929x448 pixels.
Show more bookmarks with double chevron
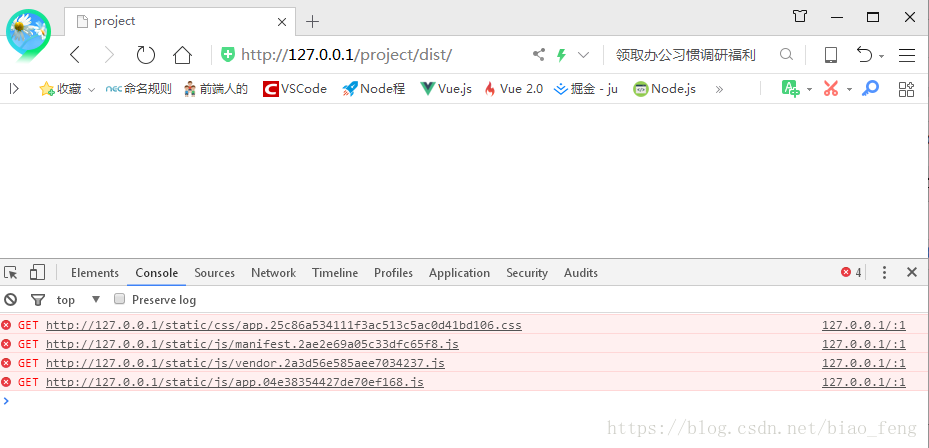tap(719, 89)
